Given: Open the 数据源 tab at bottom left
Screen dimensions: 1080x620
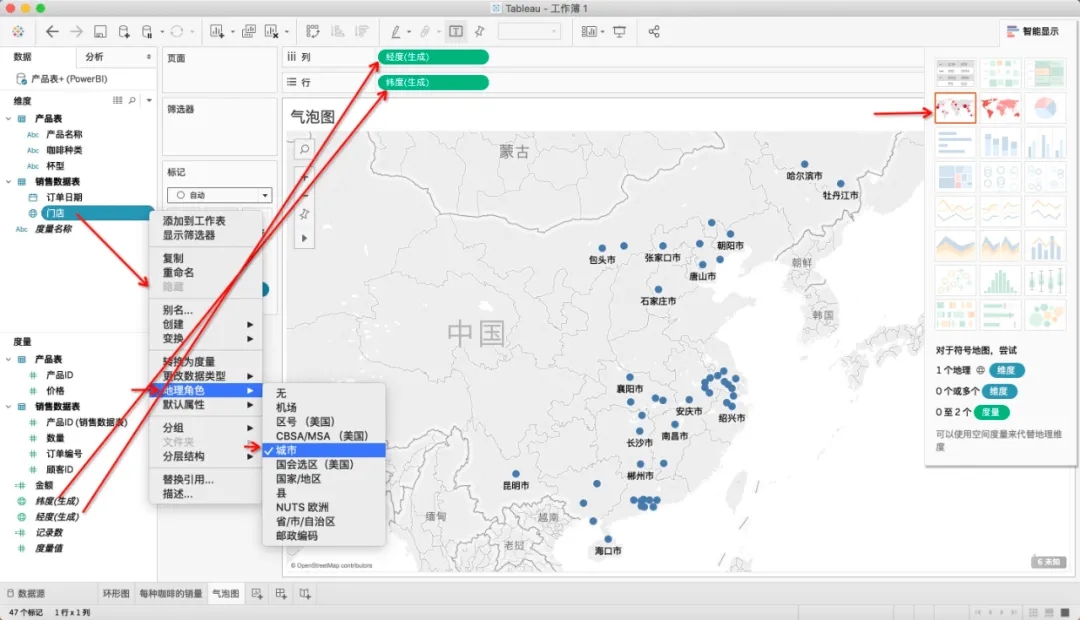Looking at the screenshot, I should click(30, 594).
